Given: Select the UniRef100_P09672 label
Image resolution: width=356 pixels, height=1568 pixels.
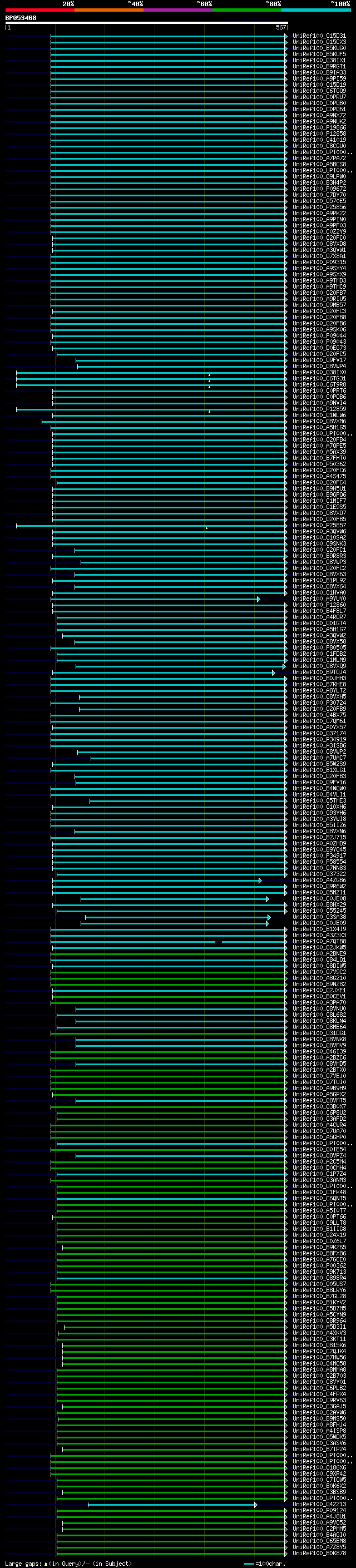Looking at the screenshot, I should [x=319, y=189].
